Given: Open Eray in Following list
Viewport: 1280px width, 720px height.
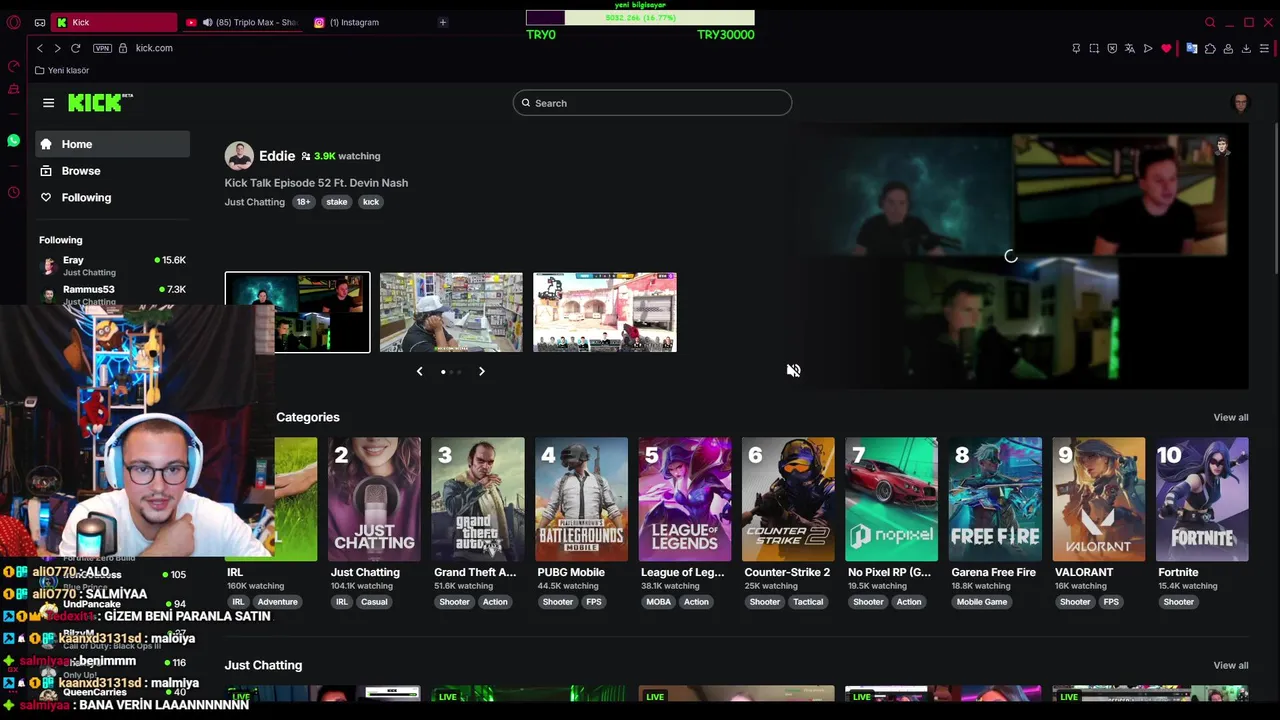Looking at the screenshot, I should coord(112,265).
